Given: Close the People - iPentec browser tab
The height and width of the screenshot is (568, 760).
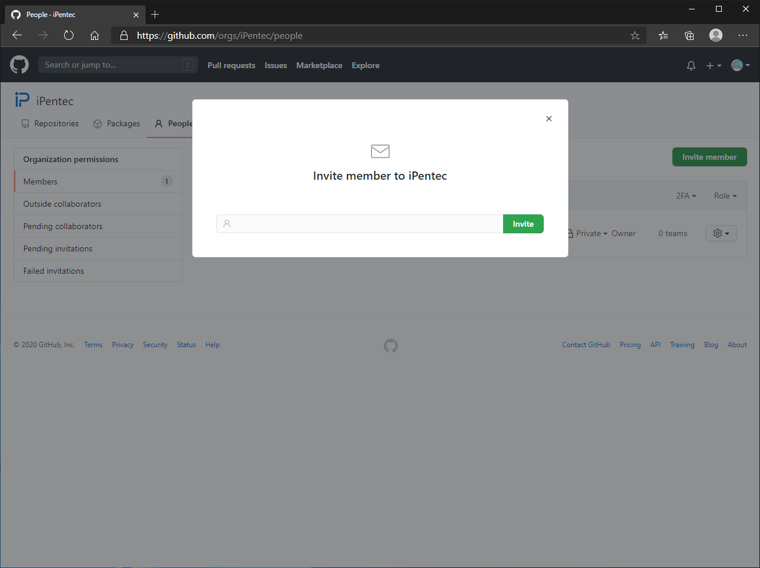Looking at the screenshot, I should pyautogui.click(x=136, y=15).
